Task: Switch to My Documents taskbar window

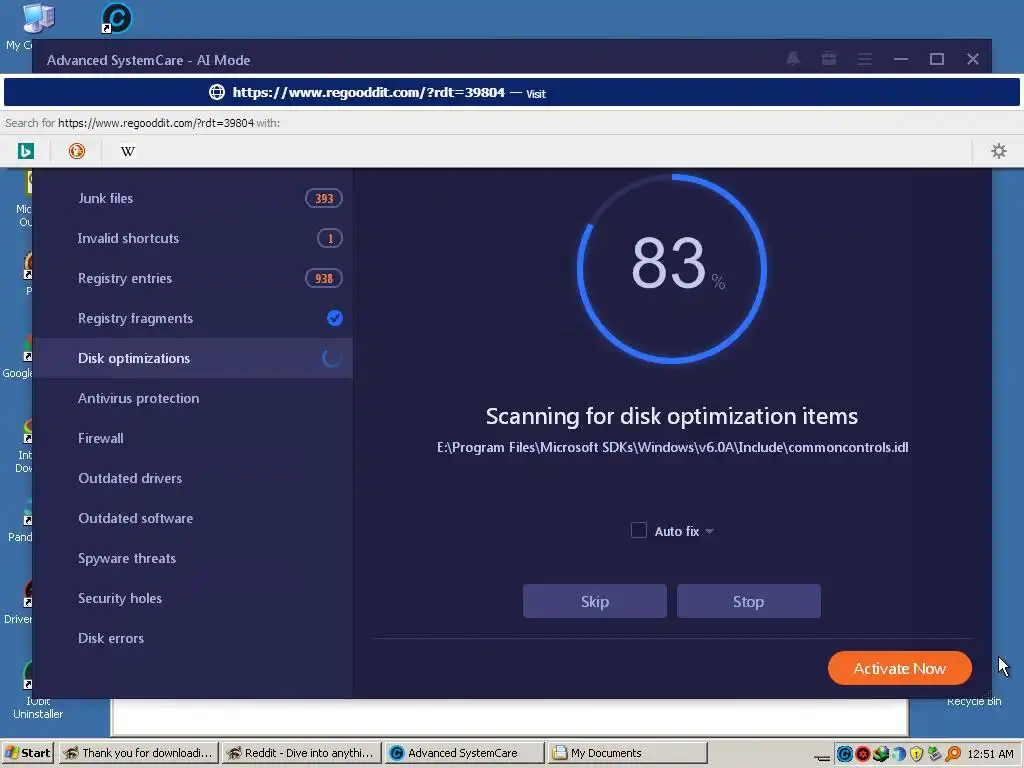Action: pos(627,753)
